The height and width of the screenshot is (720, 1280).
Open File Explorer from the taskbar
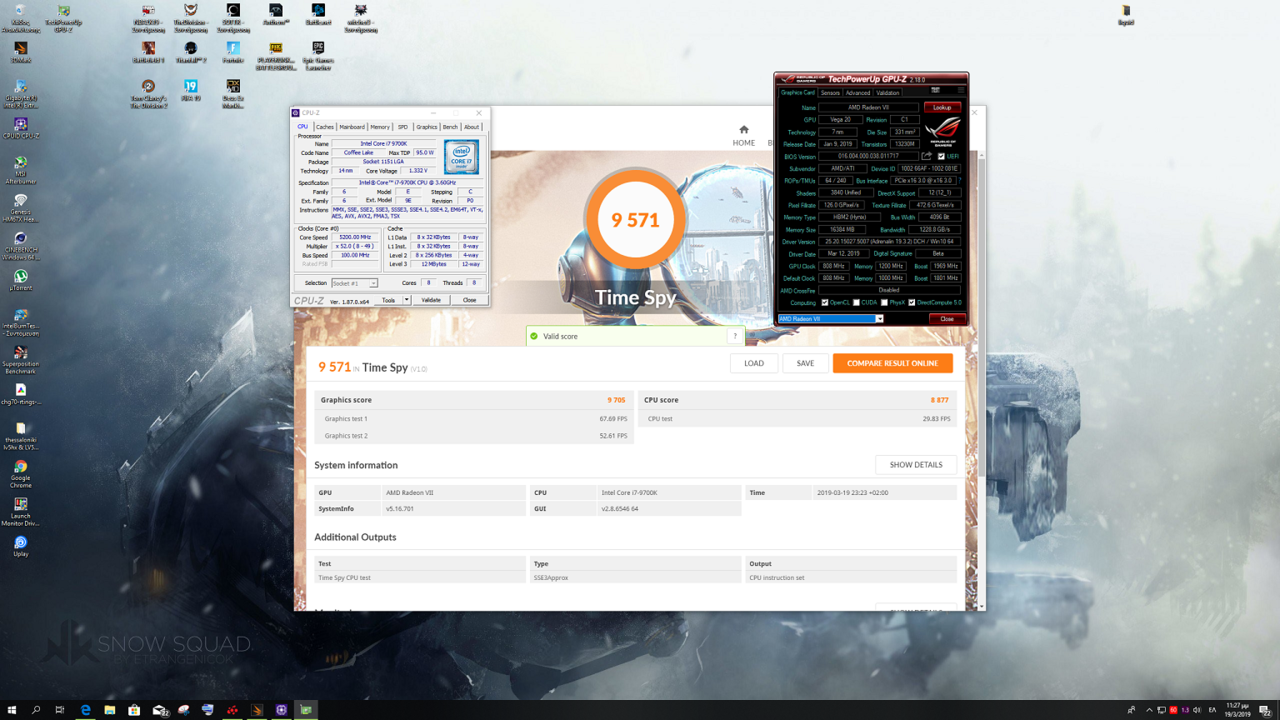click(110, 710)
